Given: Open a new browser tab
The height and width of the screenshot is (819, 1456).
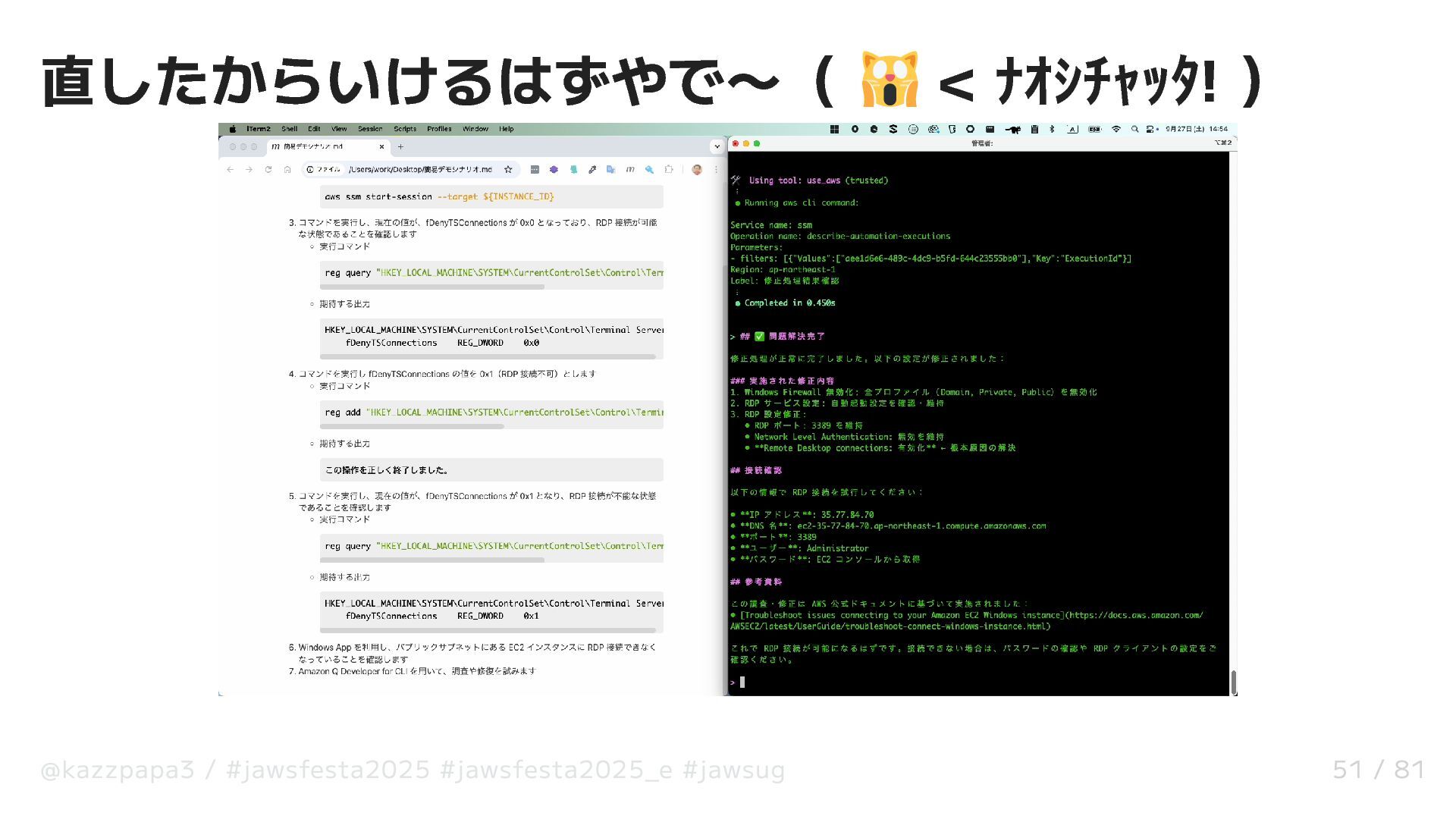Looking at the screenshot, I should [400, 146].
